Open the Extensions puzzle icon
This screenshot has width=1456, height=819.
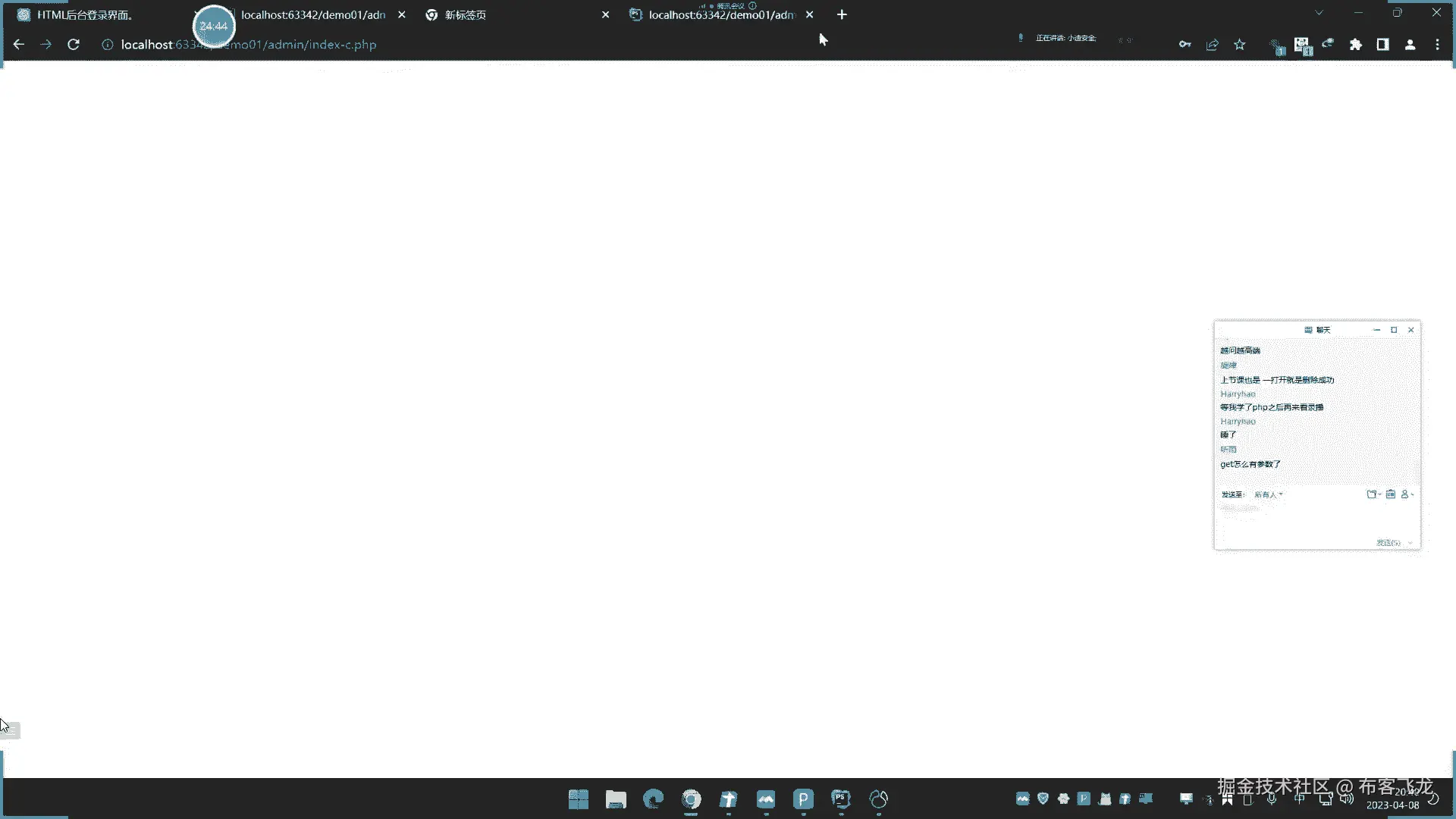click(1356, 45)
